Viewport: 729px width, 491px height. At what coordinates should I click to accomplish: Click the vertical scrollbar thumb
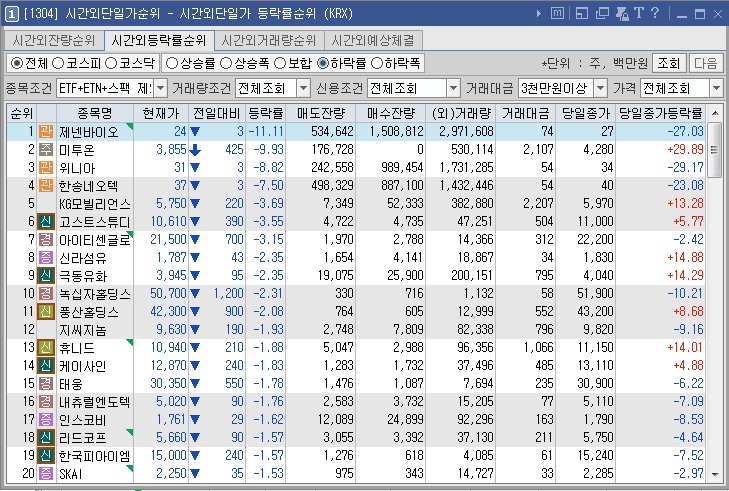click(715, 150)
